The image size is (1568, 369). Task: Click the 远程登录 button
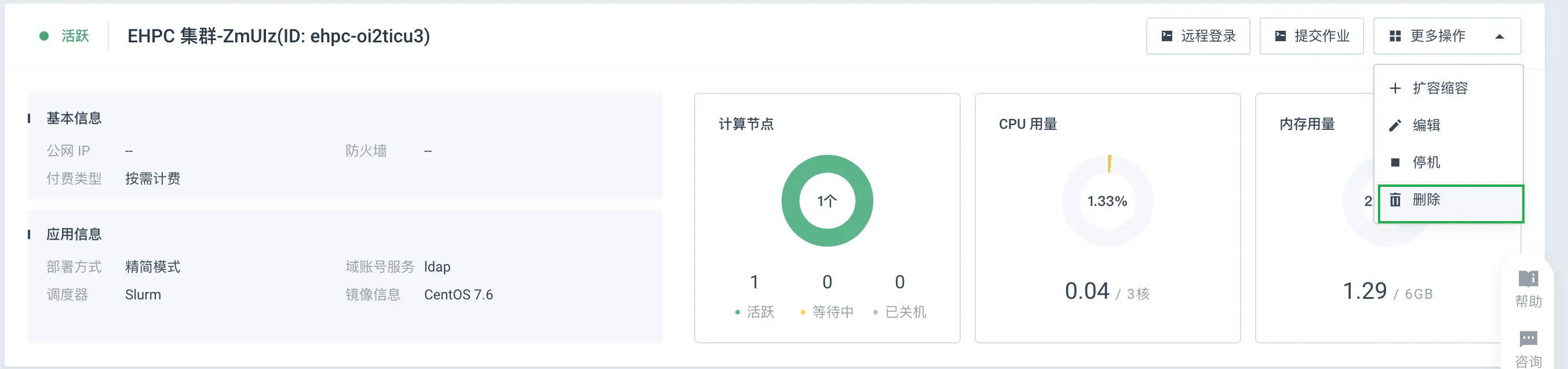click(1198, 36)
